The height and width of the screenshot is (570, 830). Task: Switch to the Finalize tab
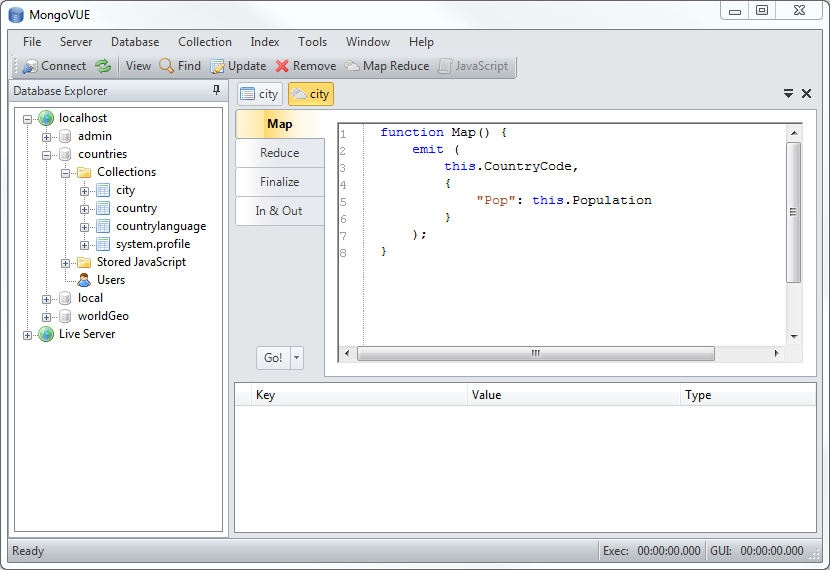tap(280, 182)
